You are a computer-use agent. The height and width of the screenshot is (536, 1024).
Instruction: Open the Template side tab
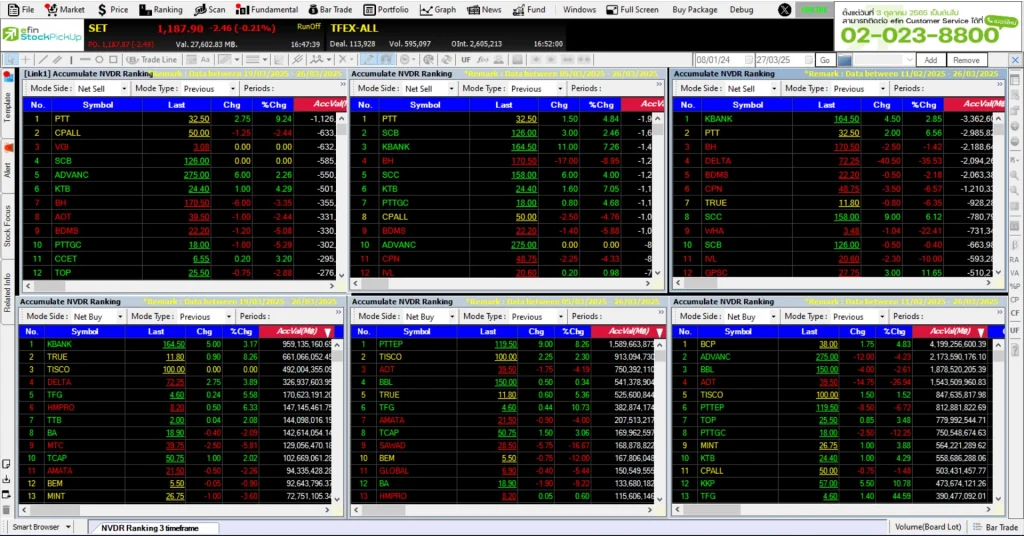pos(8,101)
